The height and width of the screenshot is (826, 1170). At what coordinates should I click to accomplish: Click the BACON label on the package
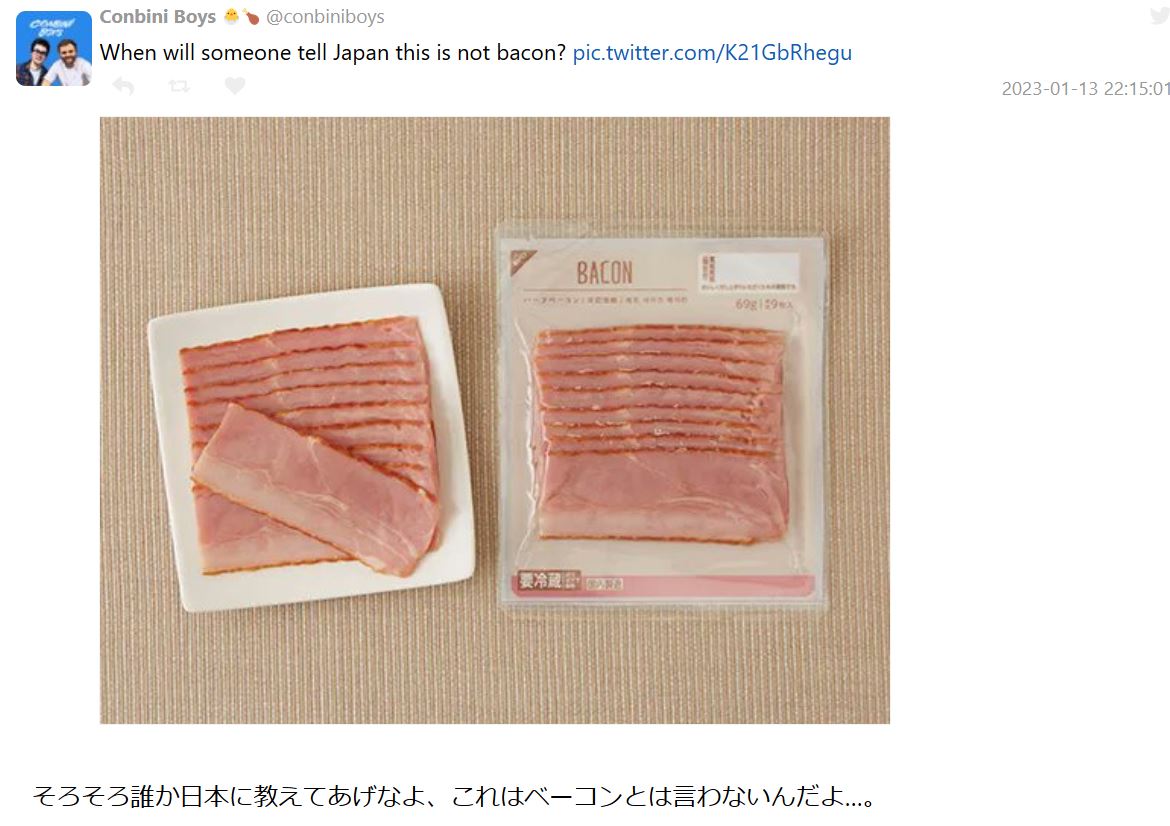[604, 272]
